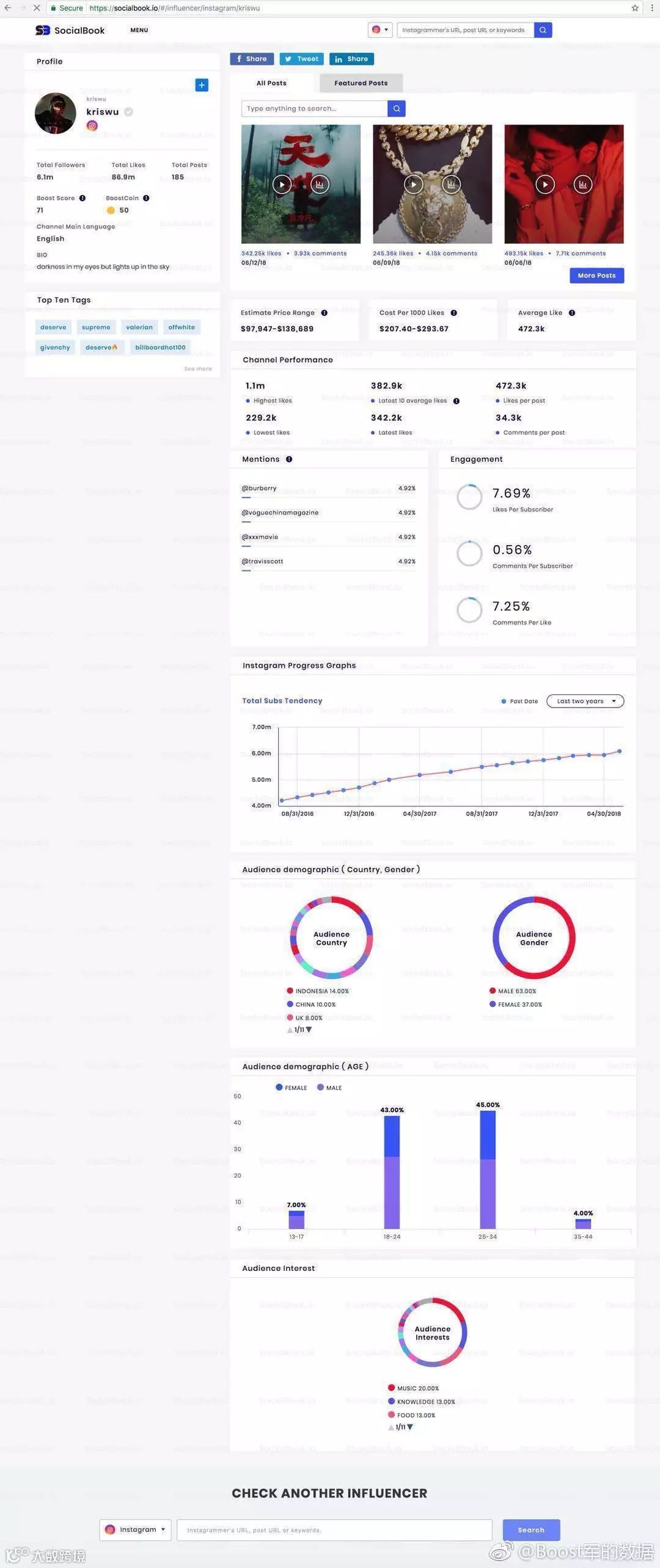The image size is (660, 1568).
Task: Click the search icon in the posts search box
Action: point(397,108)
